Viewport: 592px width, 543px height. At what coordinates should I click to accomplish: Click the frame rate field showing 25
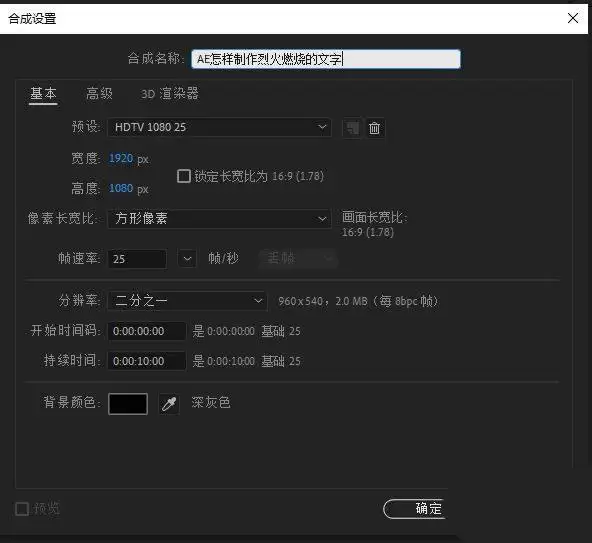137,259
